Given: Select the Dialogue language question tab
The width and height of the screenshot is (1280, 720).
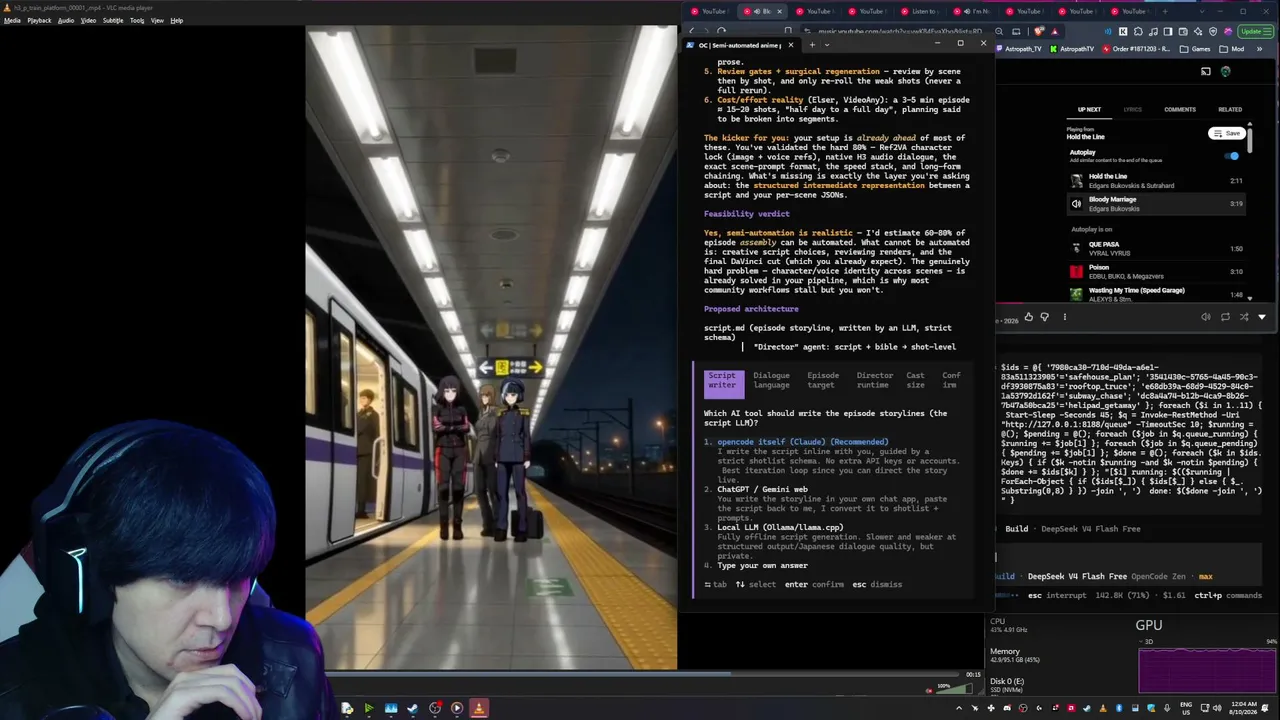Looking at the screenshot, I should point(771,380).
